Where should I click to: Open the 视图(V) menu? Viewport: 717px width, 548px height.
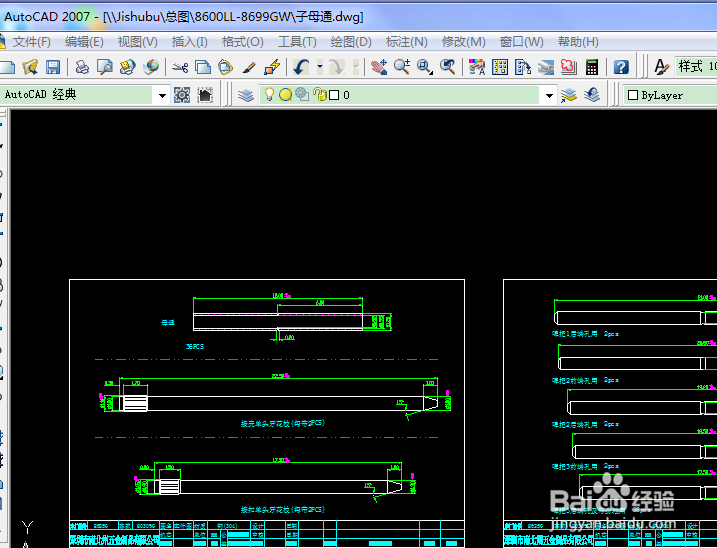click(138, 42)
